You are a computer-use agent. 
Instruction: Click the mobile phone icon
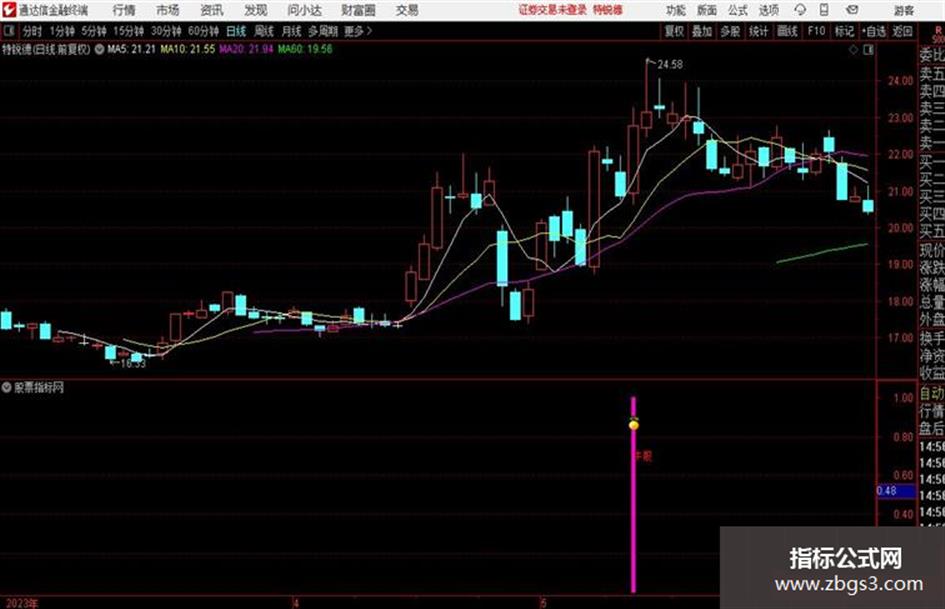point(824,10)
